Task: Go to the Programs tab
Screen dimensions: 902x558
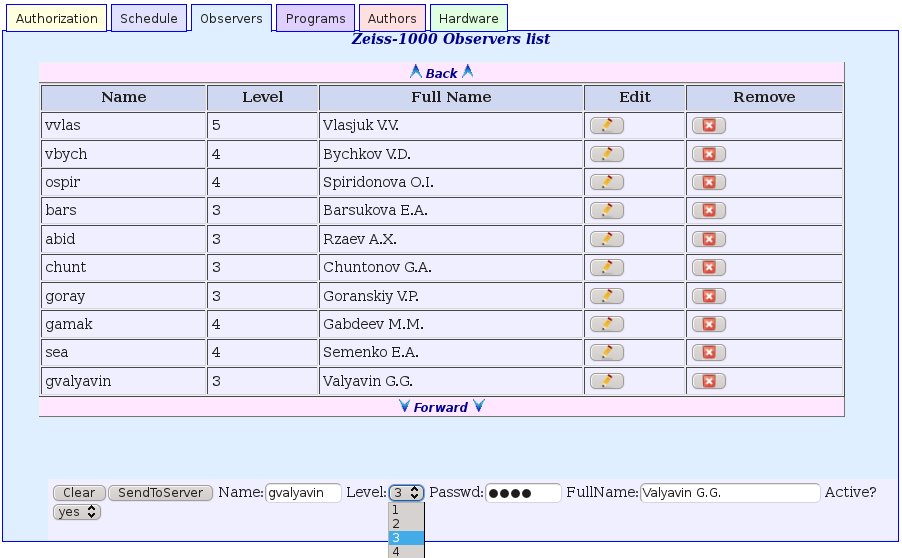Action: [x=315, y=18]
